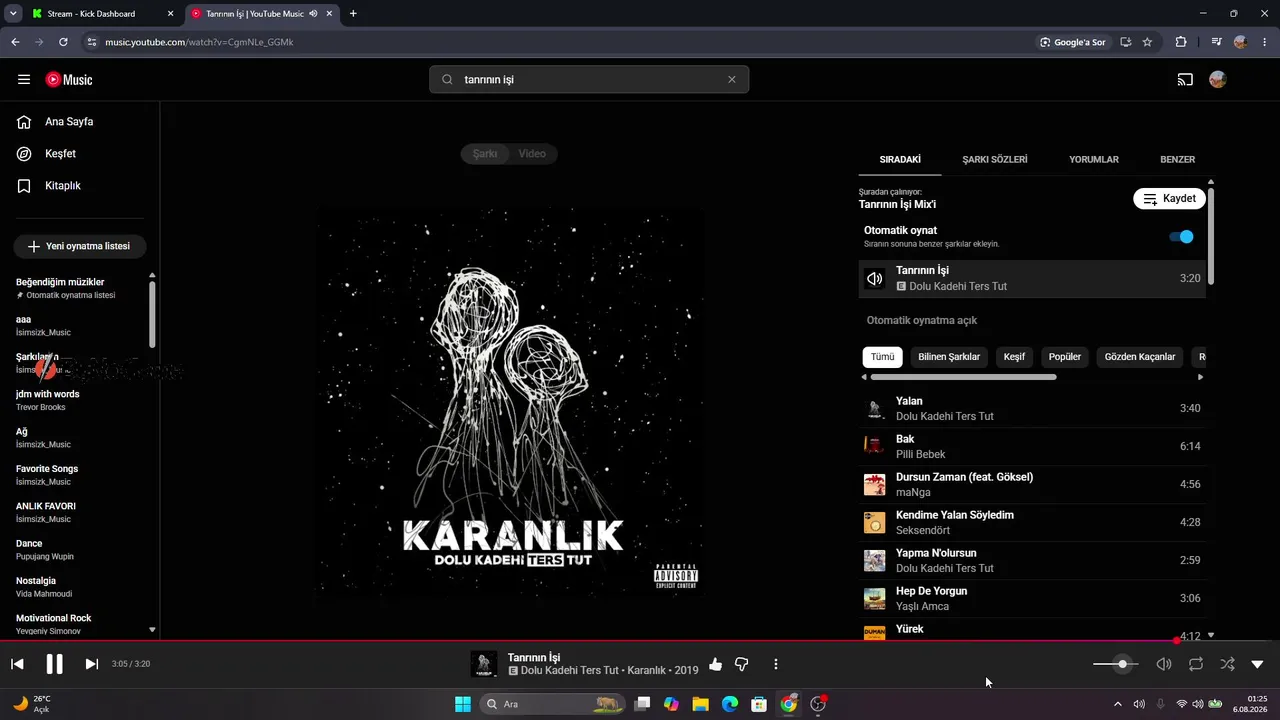Open the song's more options menu
The height and width of the screenshot is (720, 1280).
tap(776, 664)
